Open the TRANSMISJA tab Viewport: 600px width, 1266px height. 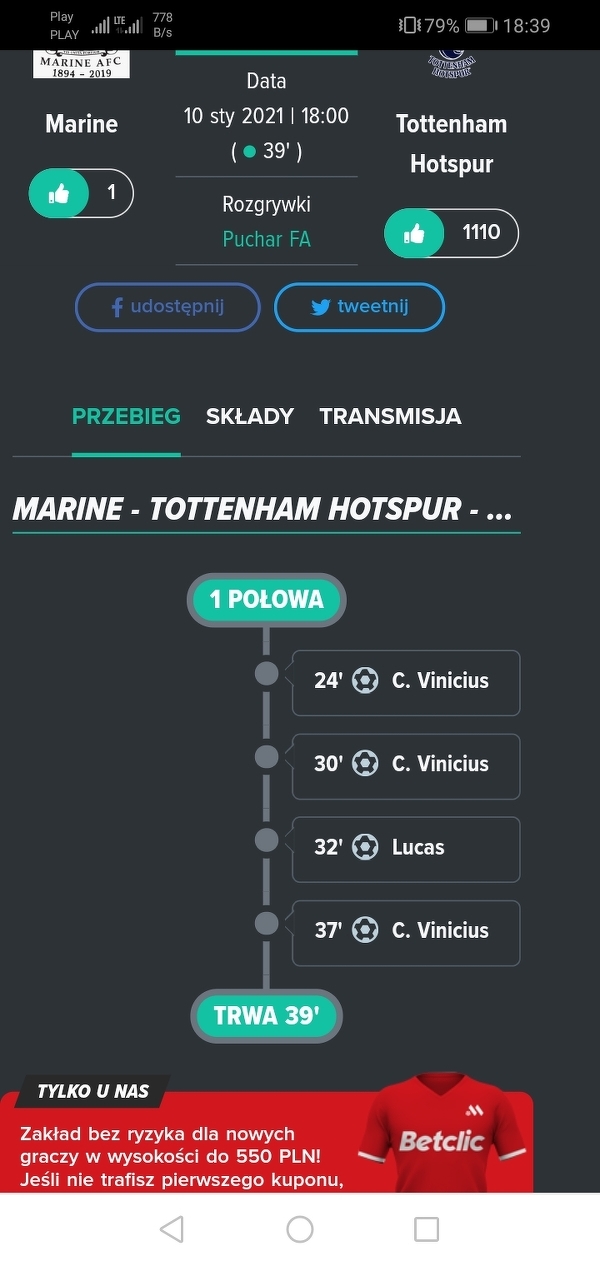(390, 416)
